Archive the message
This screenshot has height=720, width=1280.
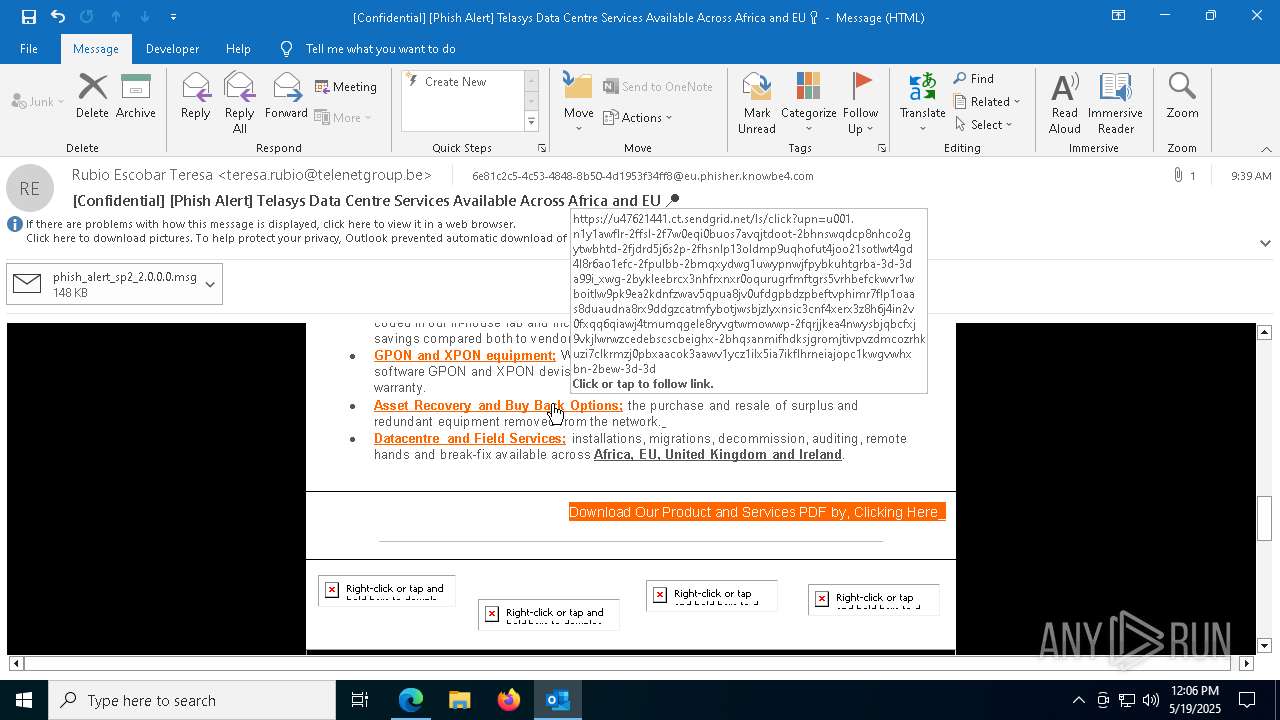pyautogui.click(x=136, y=97)
